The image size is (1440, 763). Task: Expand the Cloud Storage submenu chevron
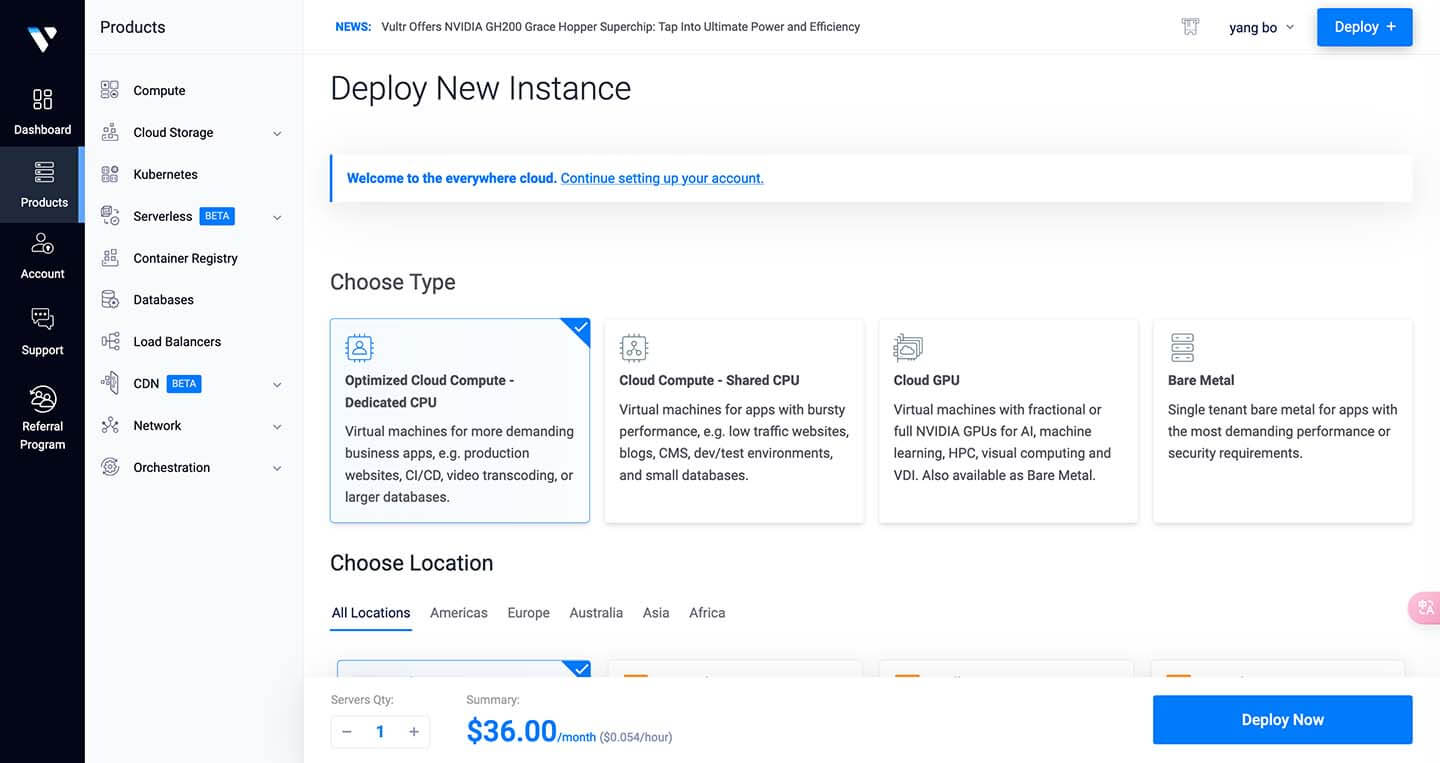pyautogui.click(x=277, y=133)
